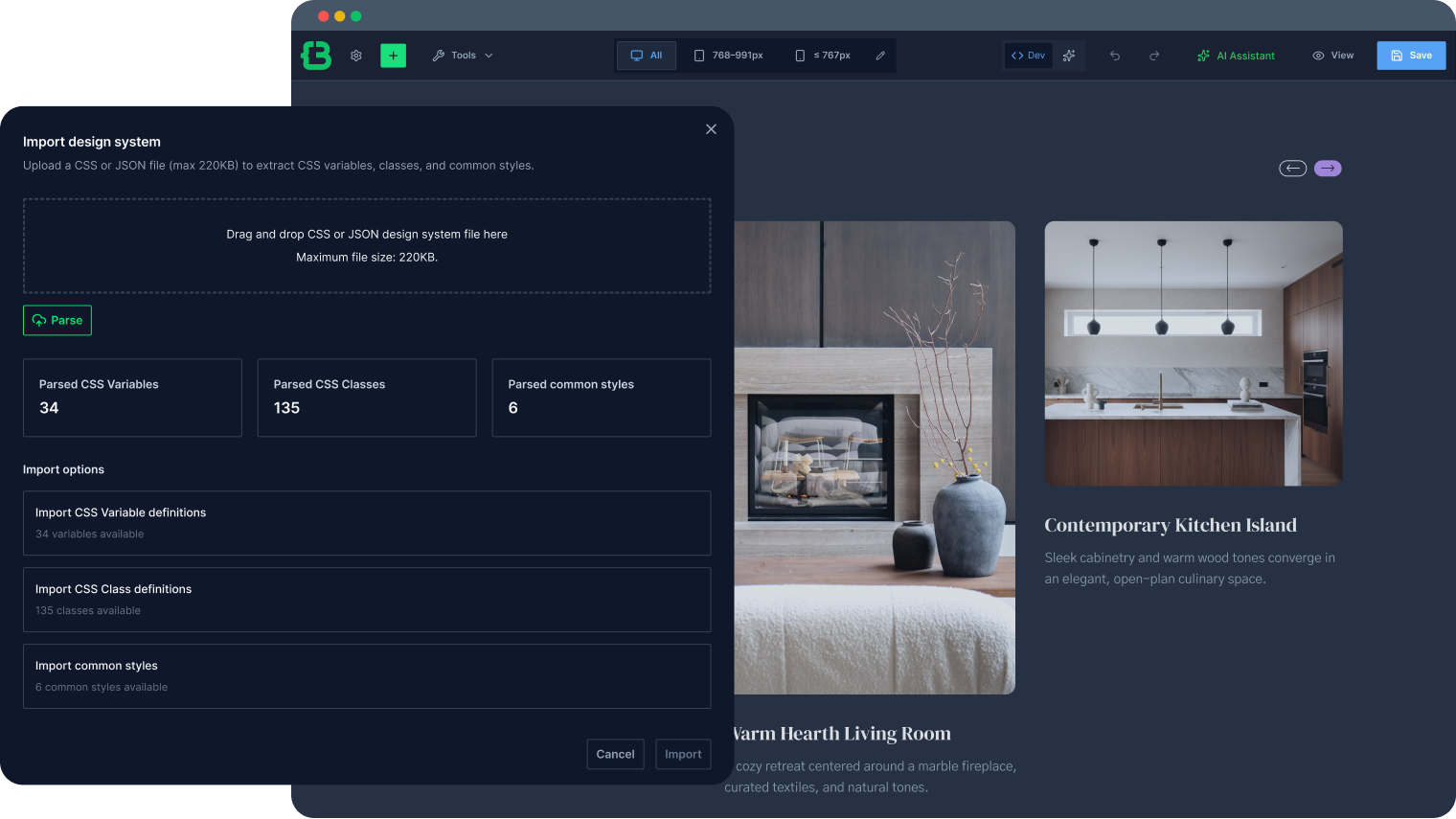The height and width of the screenshot is (819, 1456).
Task: Click '135 classes available' text
Action: coord(88,611)
